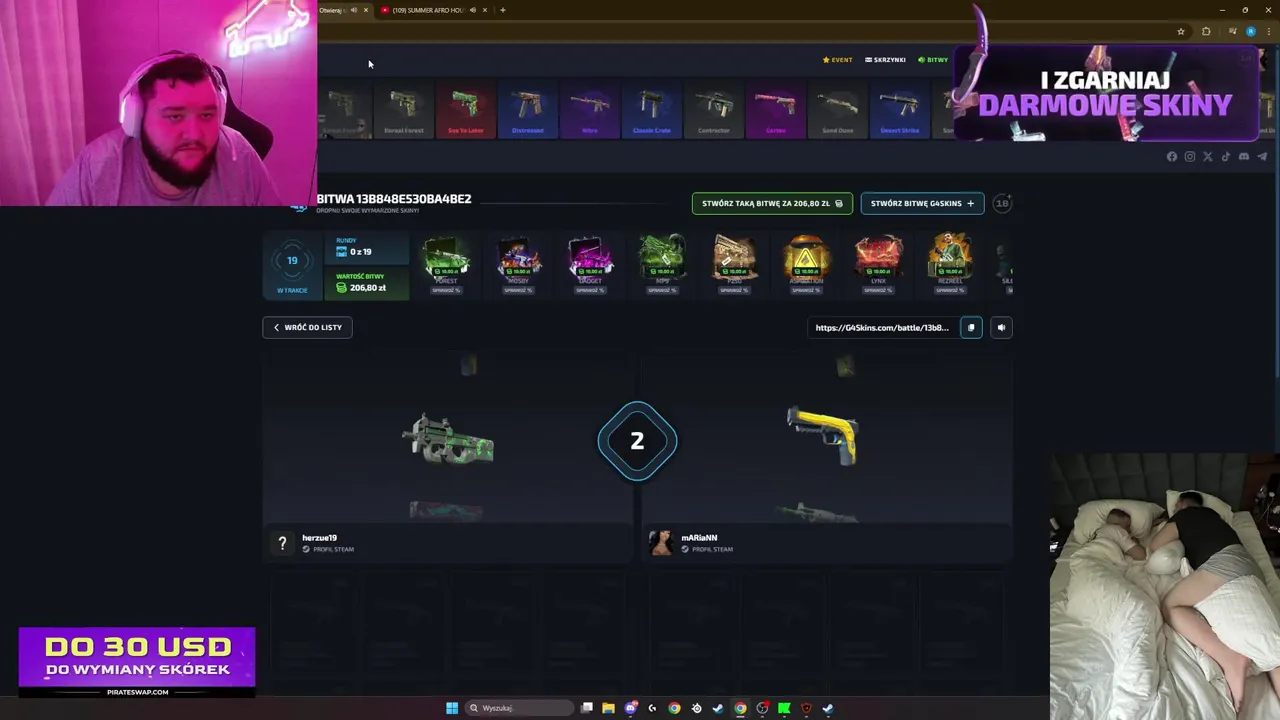This screenshot has height=720, width=1280.
Task: Copy the battle link with the copy icon
Action: (971, 327)
